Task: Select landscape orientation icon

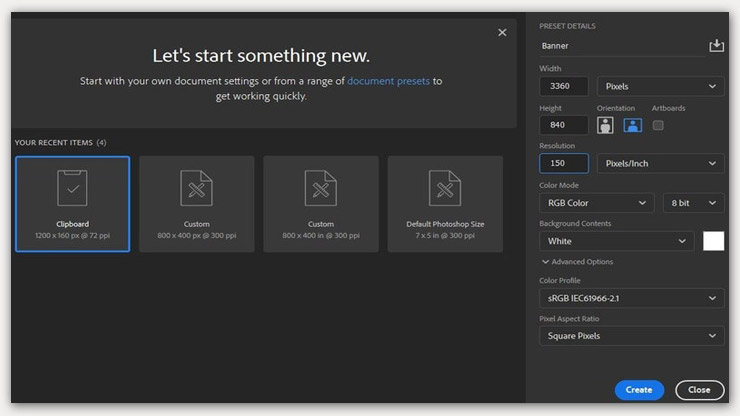Action: [x=632, y=125]
